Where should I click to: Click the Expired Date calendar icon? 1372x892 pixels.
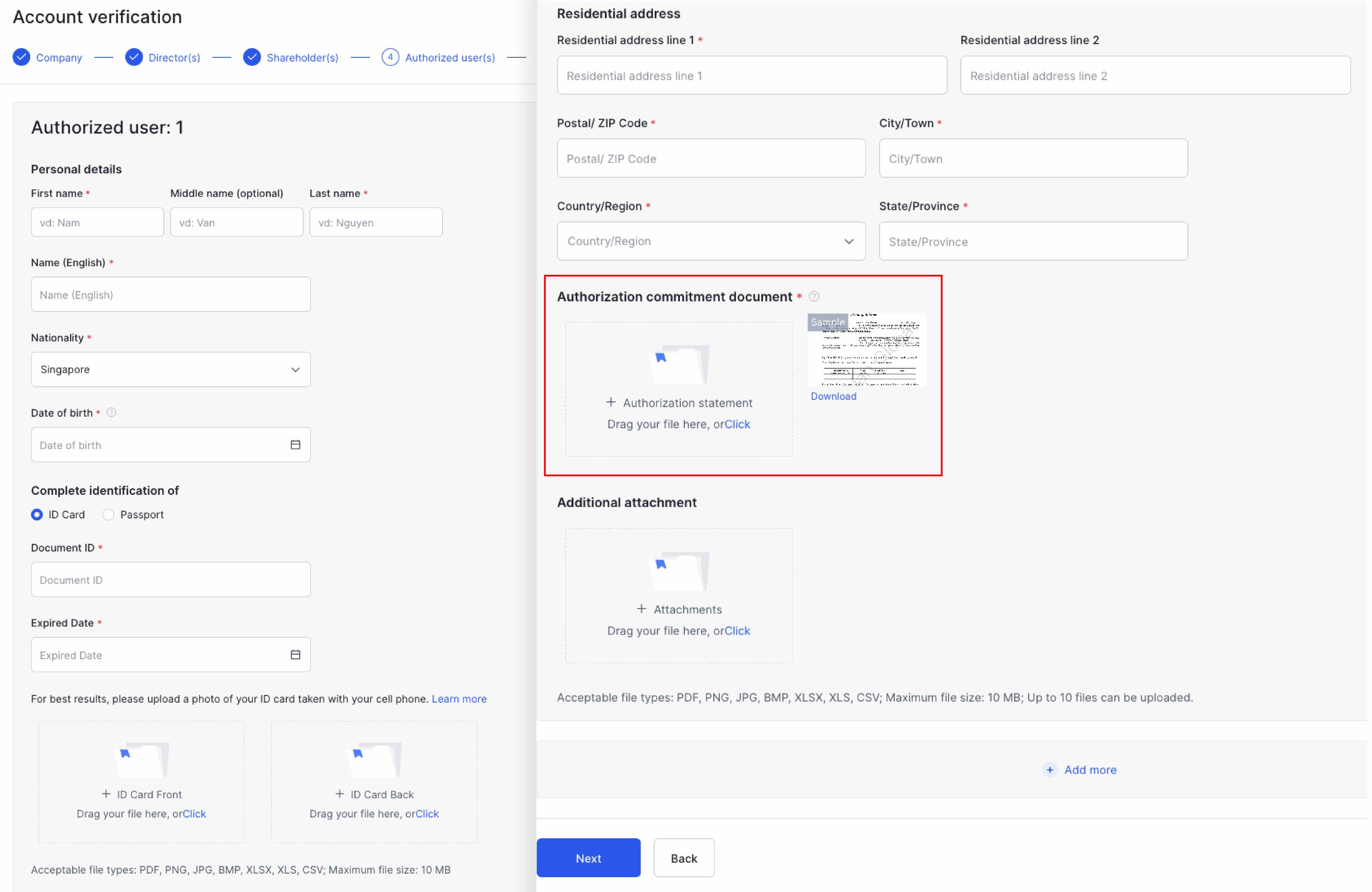[295, 654]
